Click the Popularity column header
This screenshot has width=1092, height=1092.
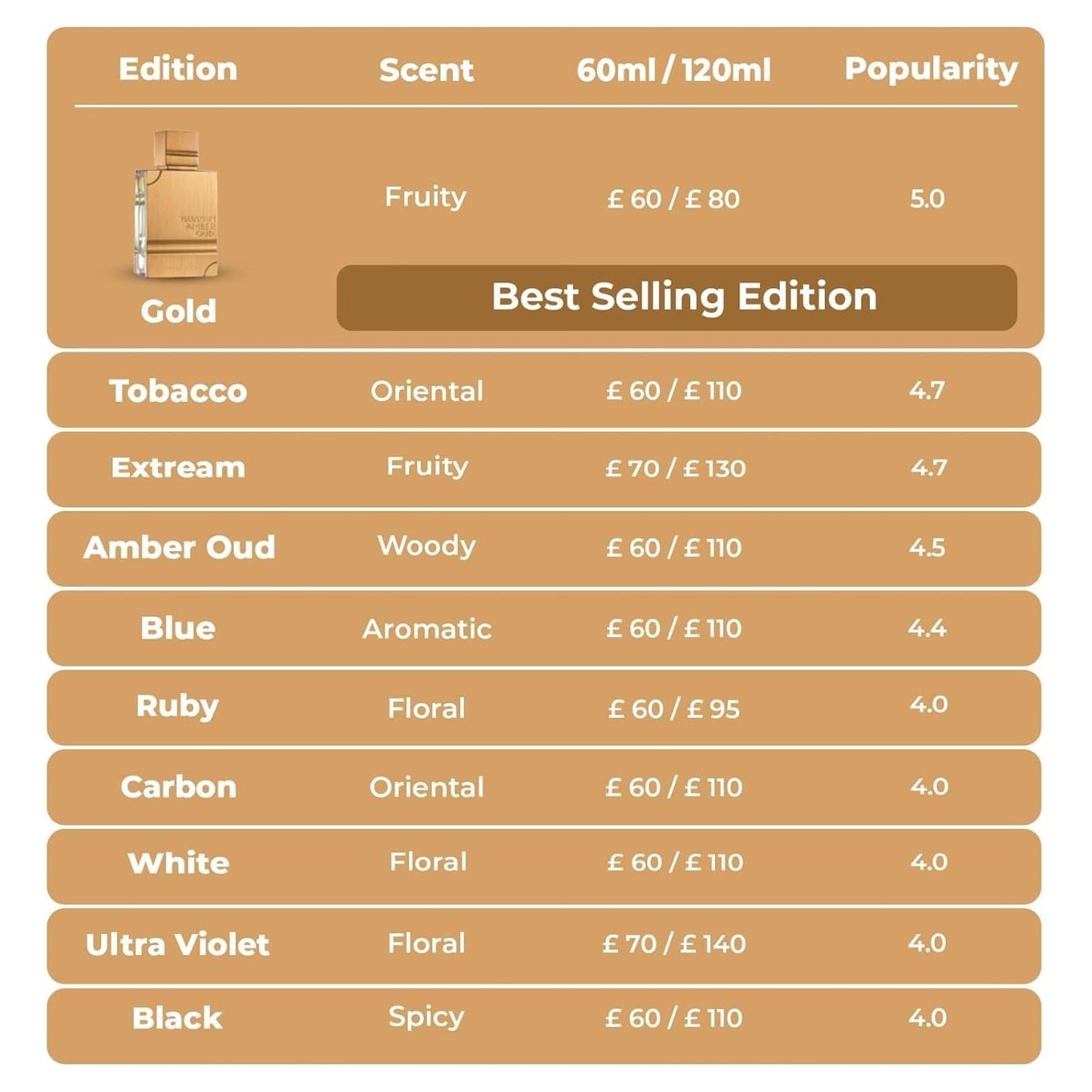pyautogui.click(x=930, y=69)
